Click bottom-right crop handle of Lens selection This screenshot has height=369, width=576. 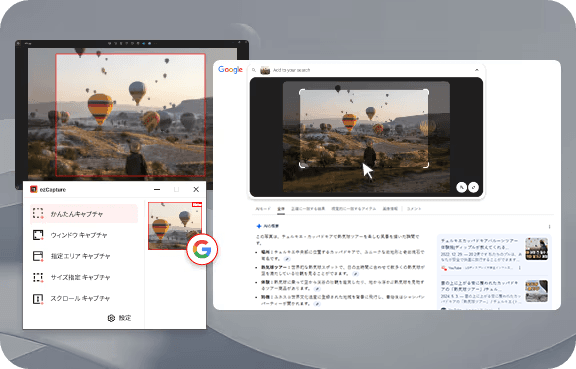426,165
